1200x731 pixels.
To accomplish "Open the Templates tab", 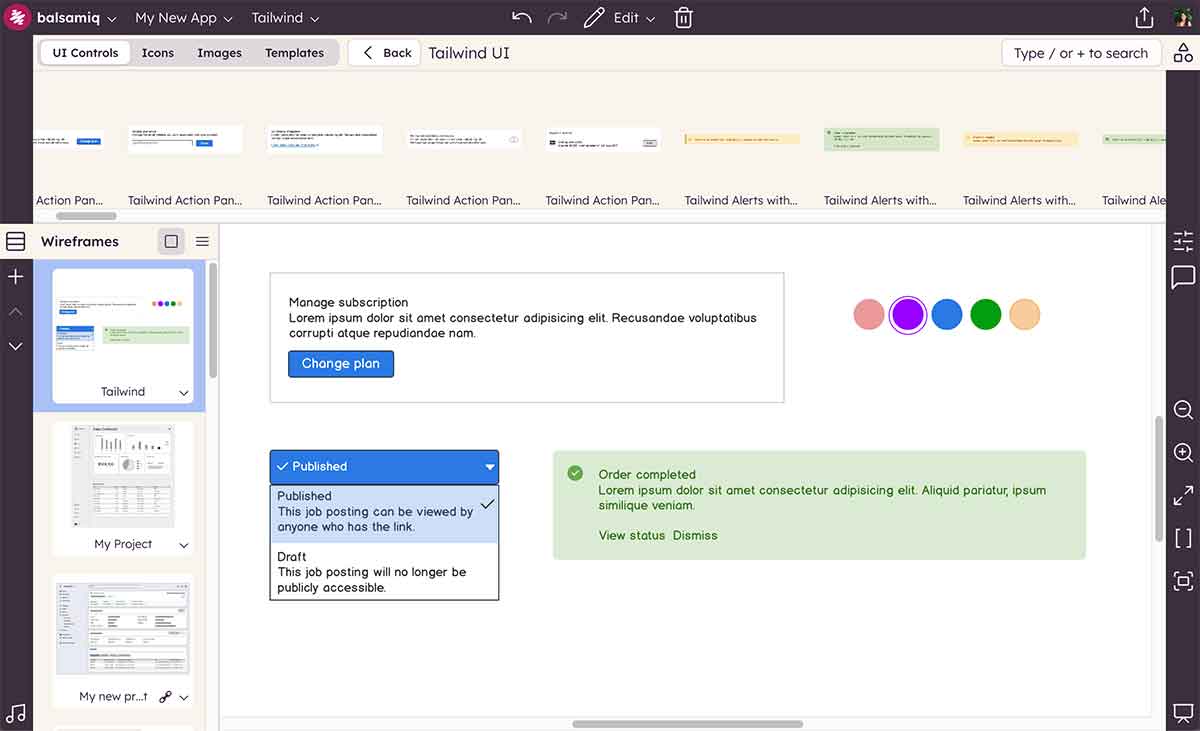I will coord(294,53).
